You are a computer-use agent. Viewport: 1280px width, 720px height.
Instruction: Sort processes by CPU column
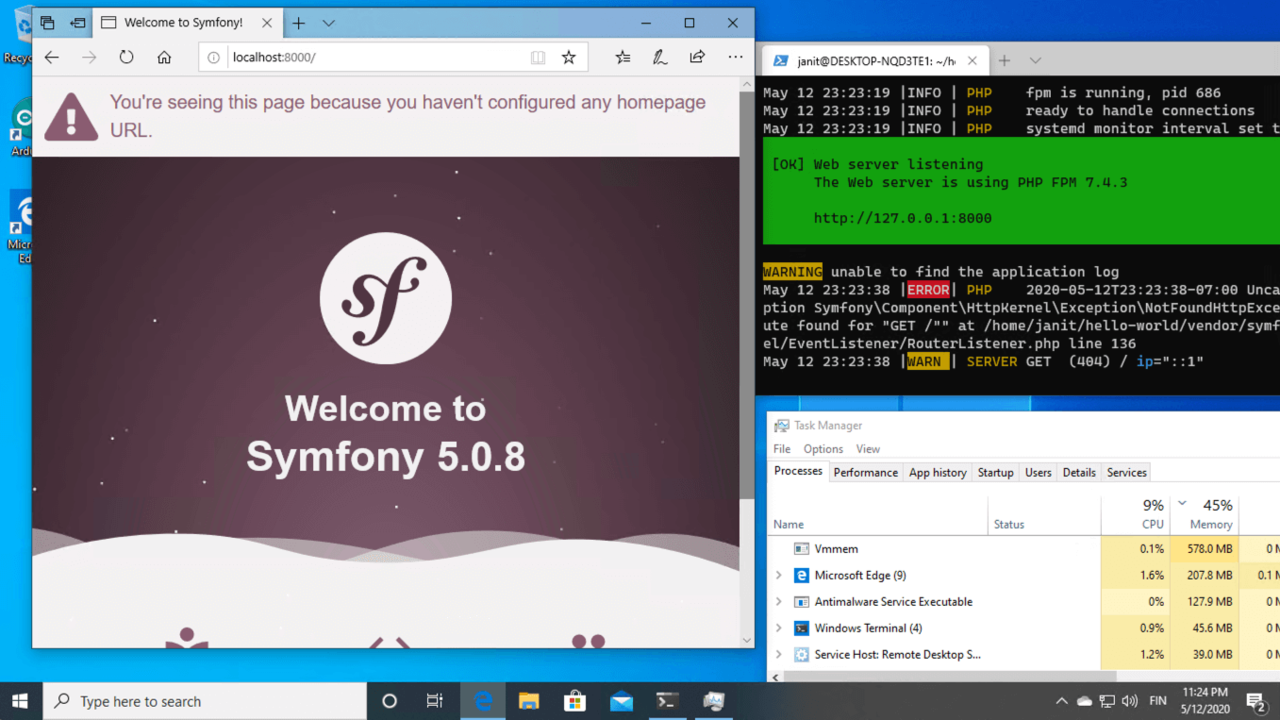(1135, 515)
